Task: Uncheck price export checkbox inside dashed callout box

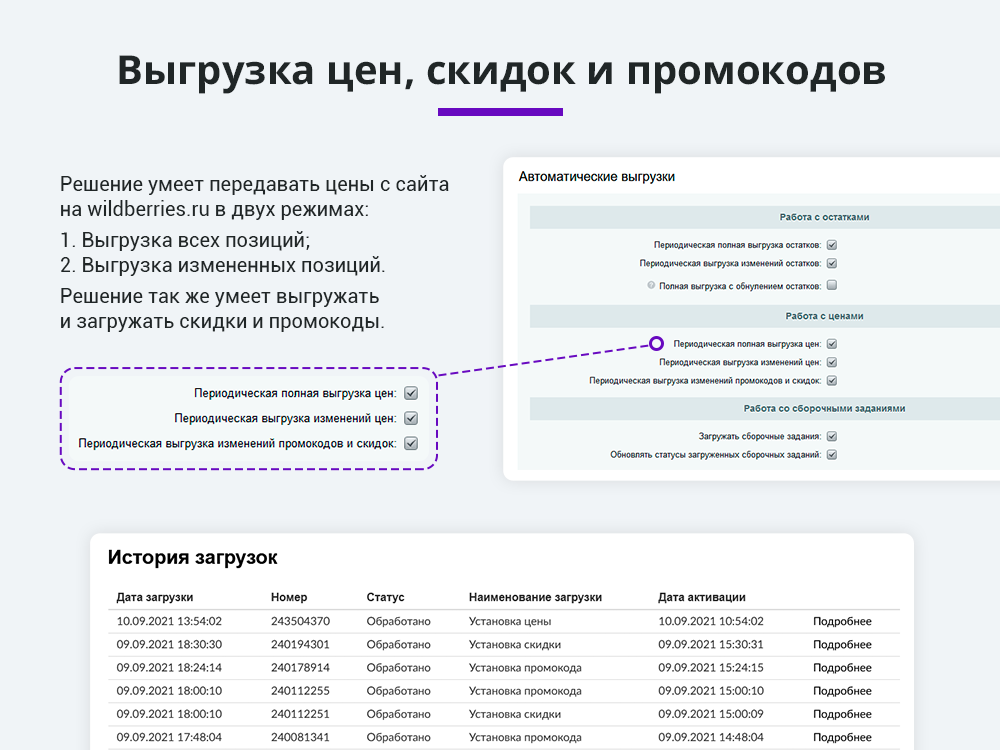Action: pos(410,393)
